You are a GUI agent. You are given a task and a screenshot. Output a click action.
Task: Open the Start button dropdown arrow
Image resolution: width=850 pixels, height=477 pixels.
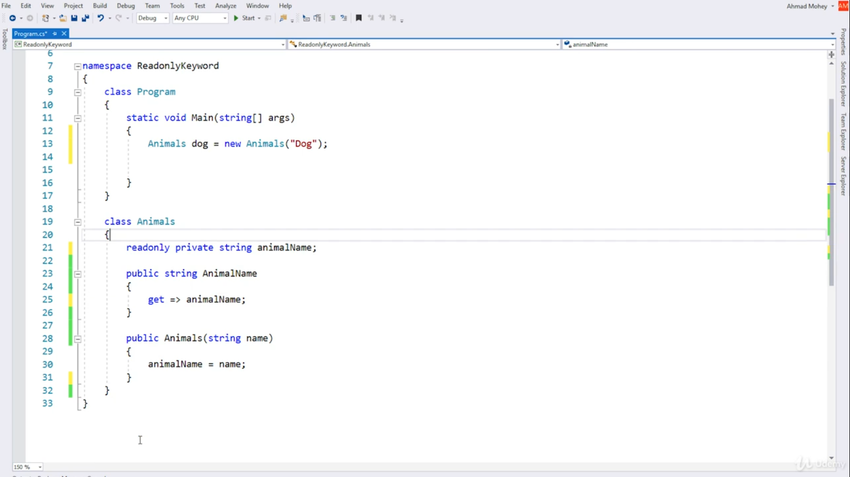pos(259,18)
